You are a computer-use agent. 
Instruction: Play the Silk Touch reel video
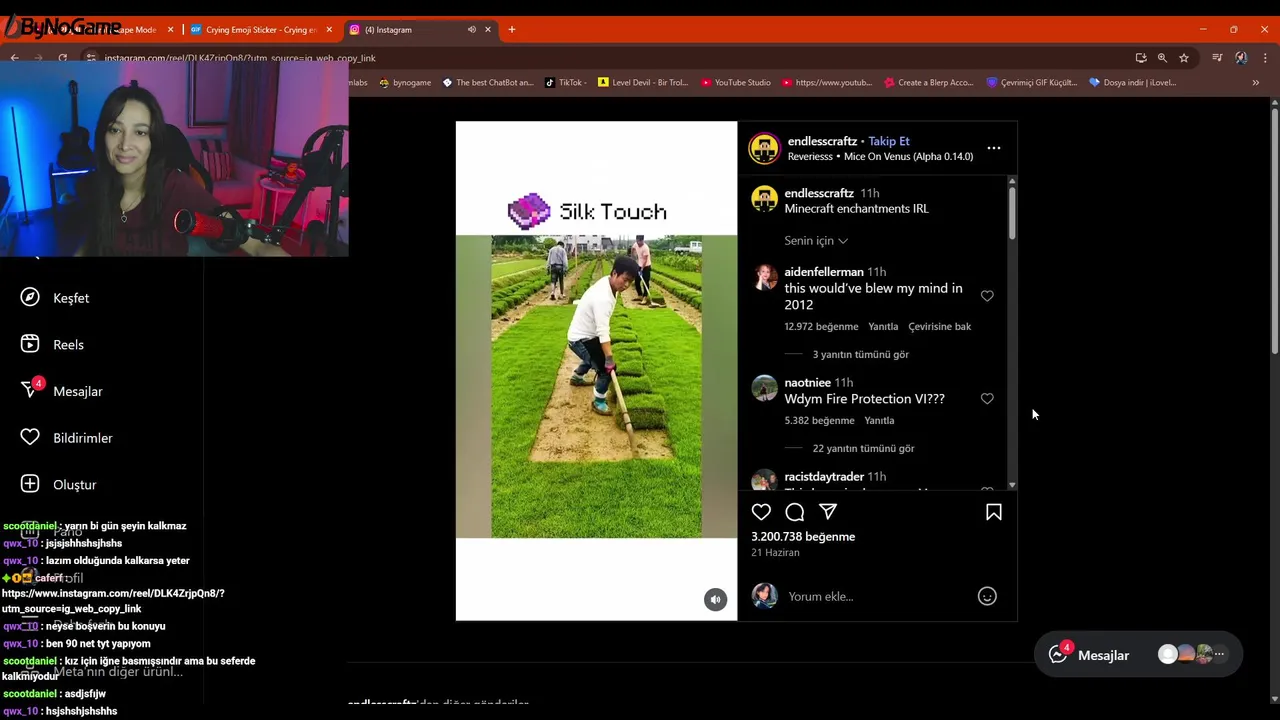point(596,371)
